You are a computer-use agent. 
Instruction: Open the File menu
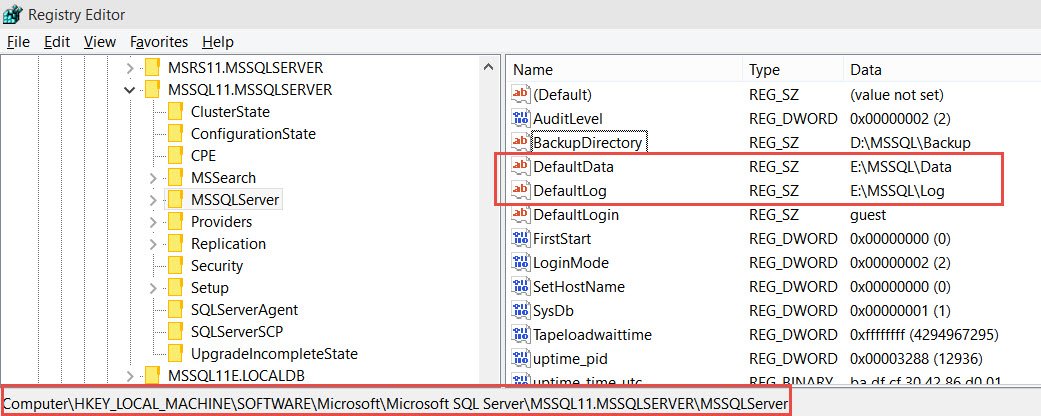18,42
